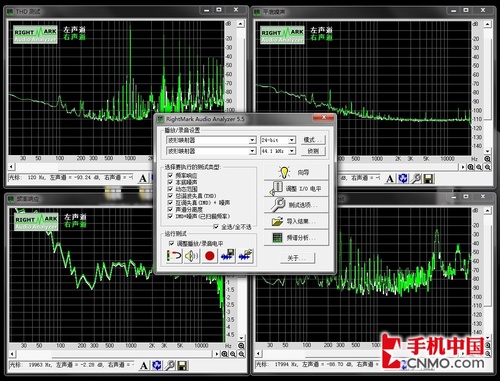This screenshot has height=381, width=500.
Task: Click wrench icon in 频率响应 window
Action: [170, 366]
